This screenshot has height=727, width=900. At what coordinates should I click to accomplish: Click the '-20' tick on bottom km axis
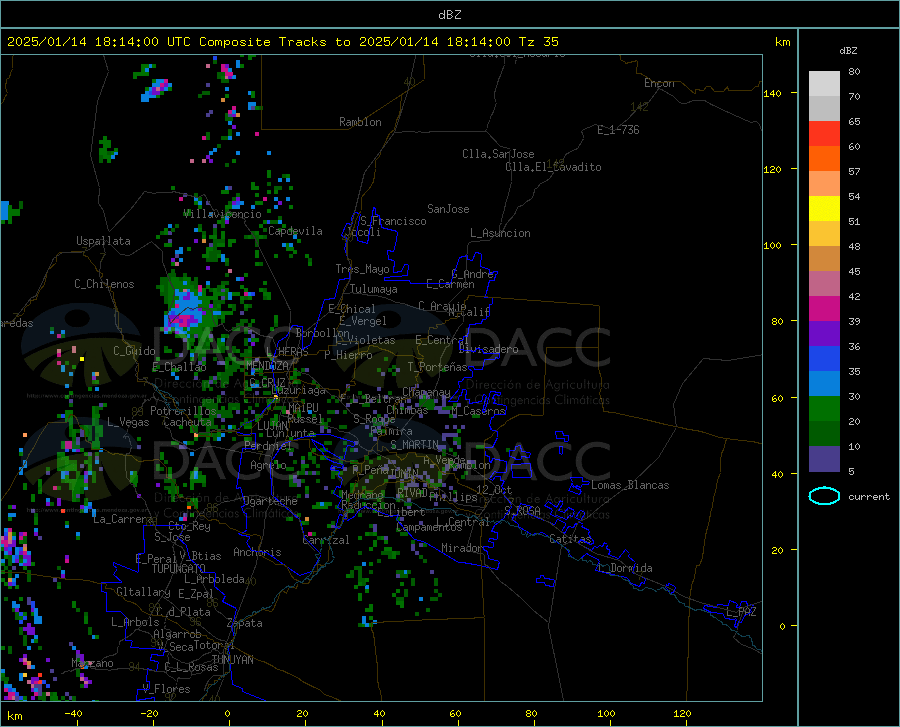[x=149, y=713]
